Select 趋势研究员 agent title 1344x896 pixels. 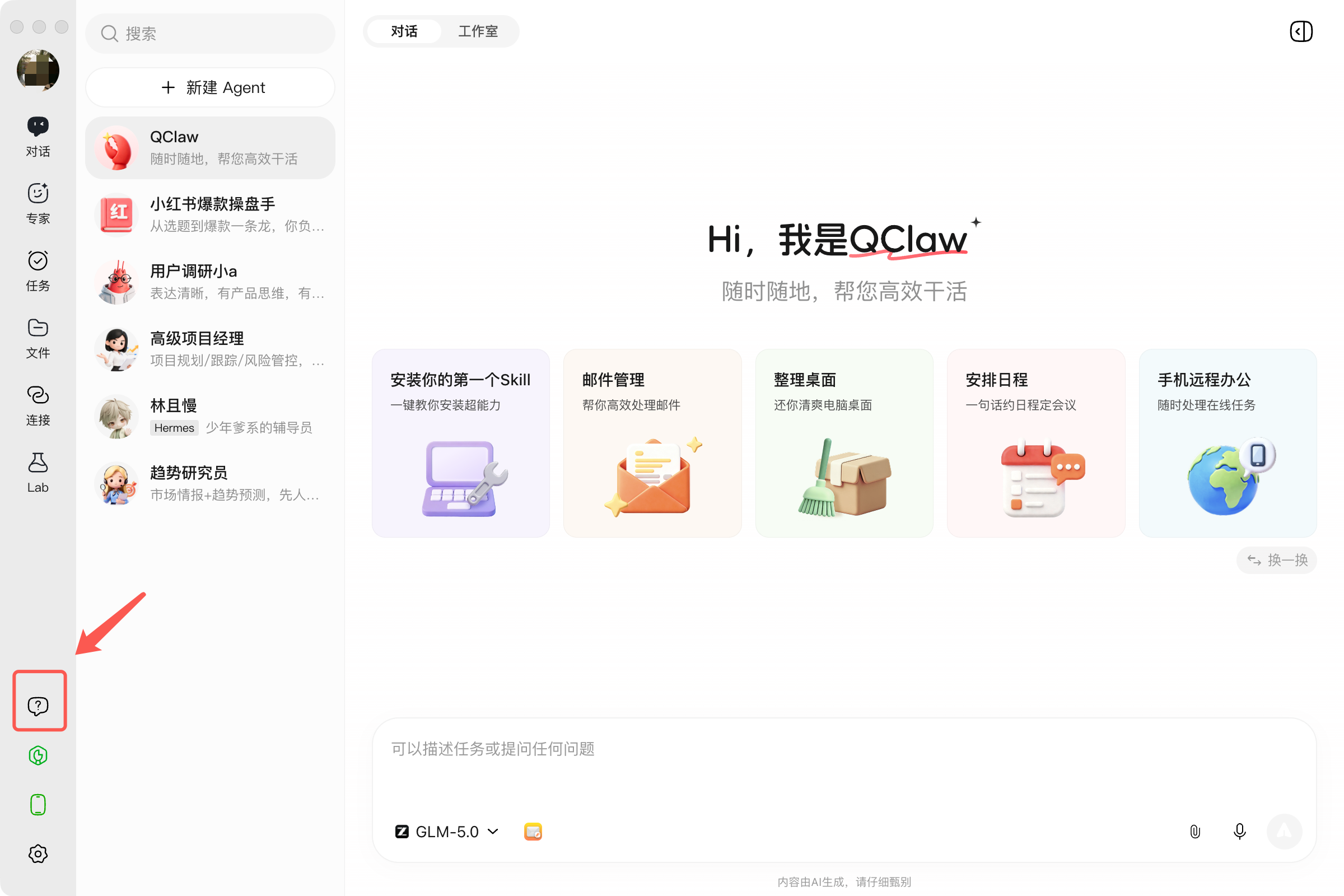coord(189,473)
